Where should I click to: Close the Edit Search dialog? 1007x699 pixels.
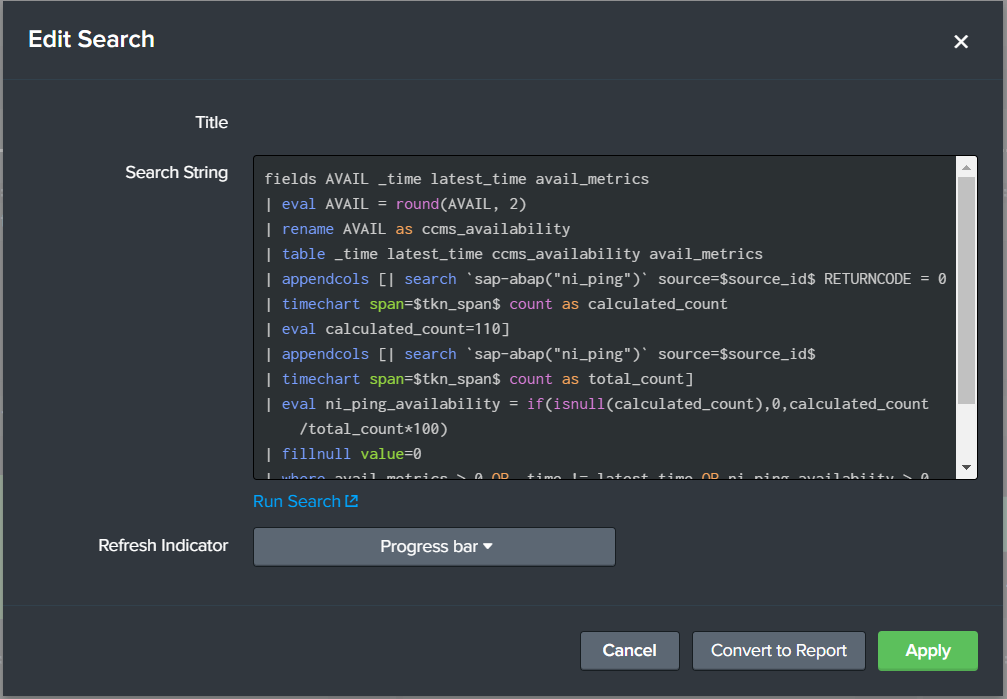[x=961, y=41]
